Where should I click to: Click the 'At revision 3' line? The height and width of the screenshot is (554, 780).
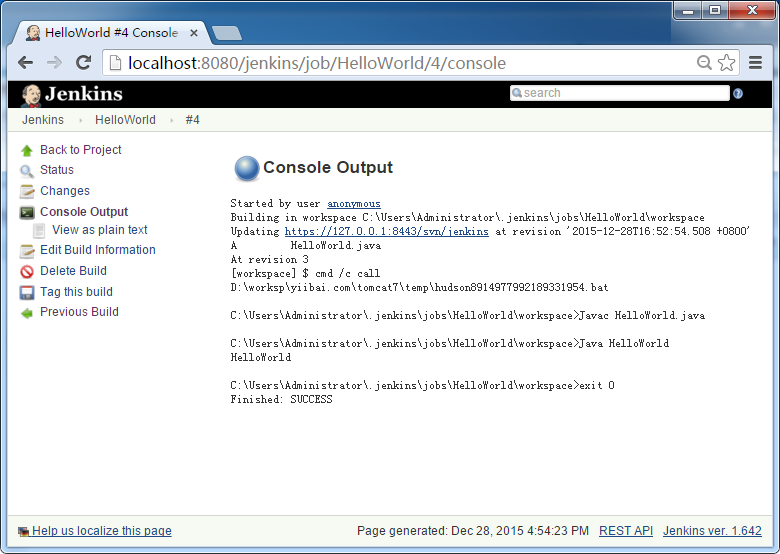pos(269,259)
